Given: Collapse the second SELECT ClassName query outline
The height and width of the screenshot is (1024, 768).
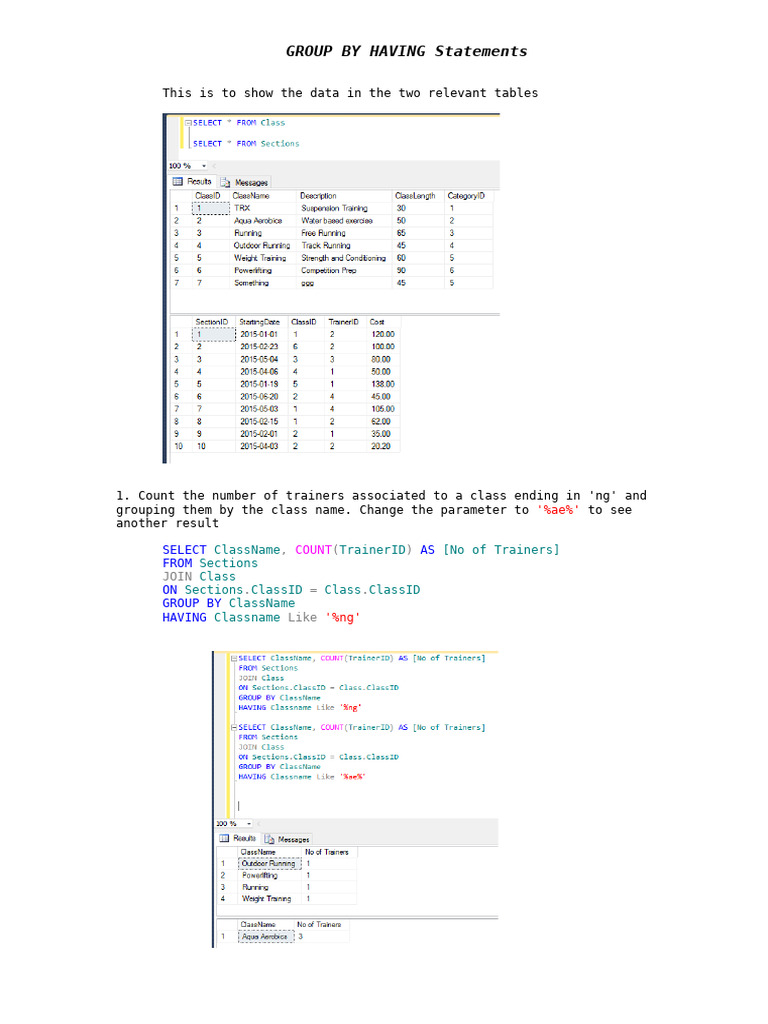Looking at the screenshot, I should [234, 727].
